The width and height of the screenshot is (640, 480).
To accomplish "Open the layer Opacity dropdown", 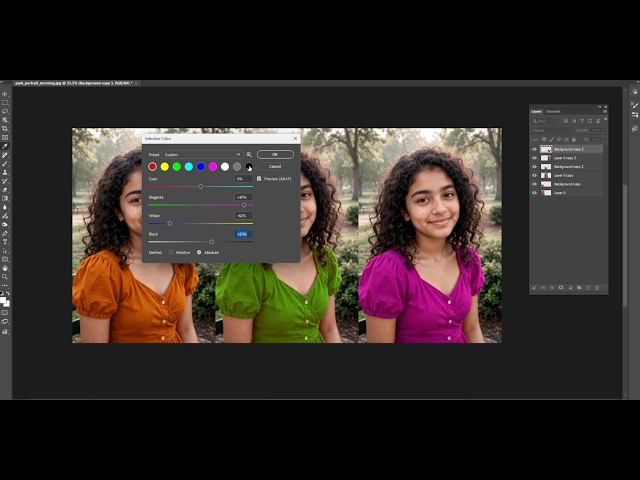I will pyautogui.click(x=596, y=131).
